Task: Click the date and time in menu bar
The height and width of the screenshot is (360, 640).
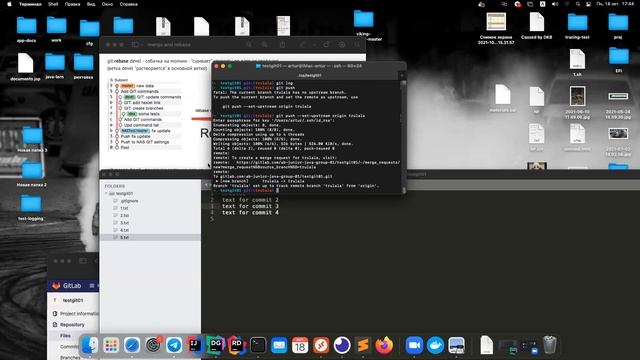Action: [x=615, y=4]
